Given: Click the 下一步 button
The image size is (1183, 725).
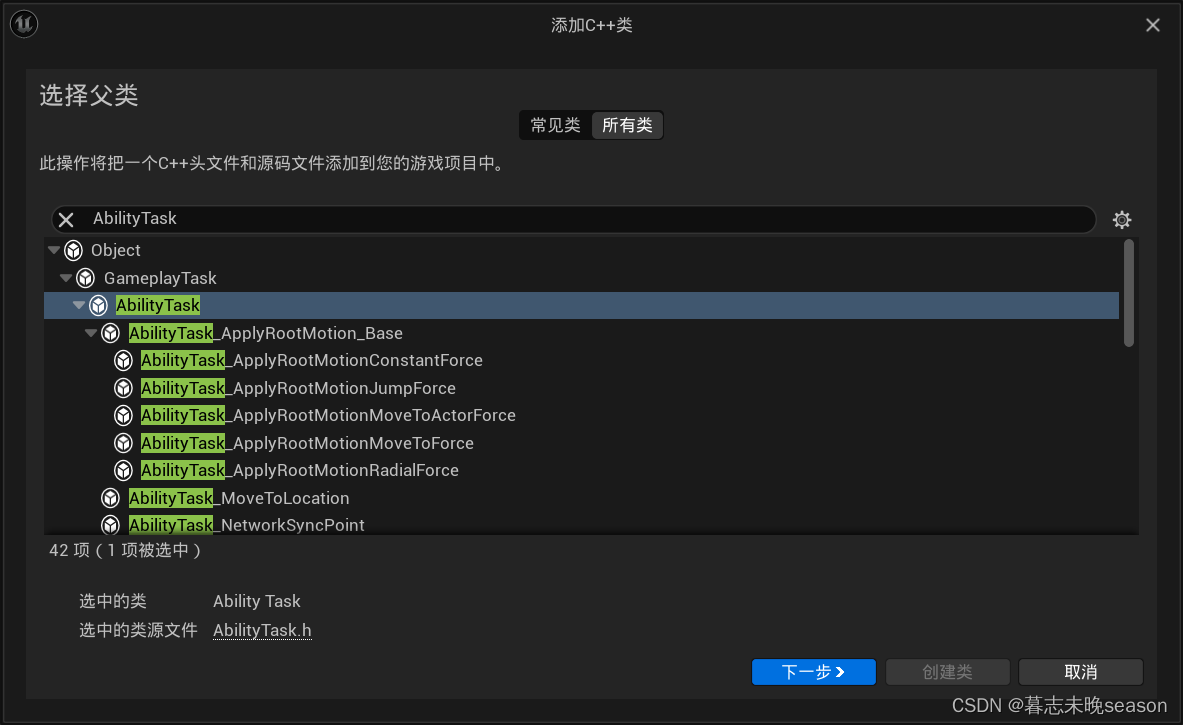Looking at the screenshot, I should pyautogui.click(x=813, y=672).
